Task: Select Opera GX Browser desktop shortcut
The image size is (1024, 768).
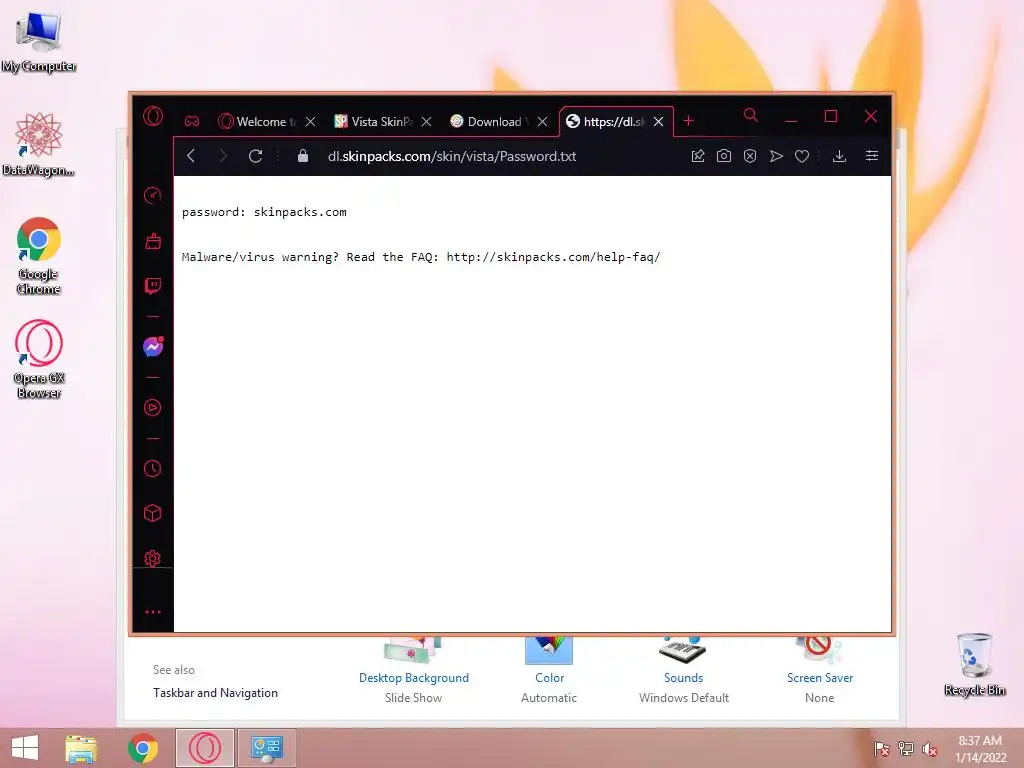Action: click(39, 359)
